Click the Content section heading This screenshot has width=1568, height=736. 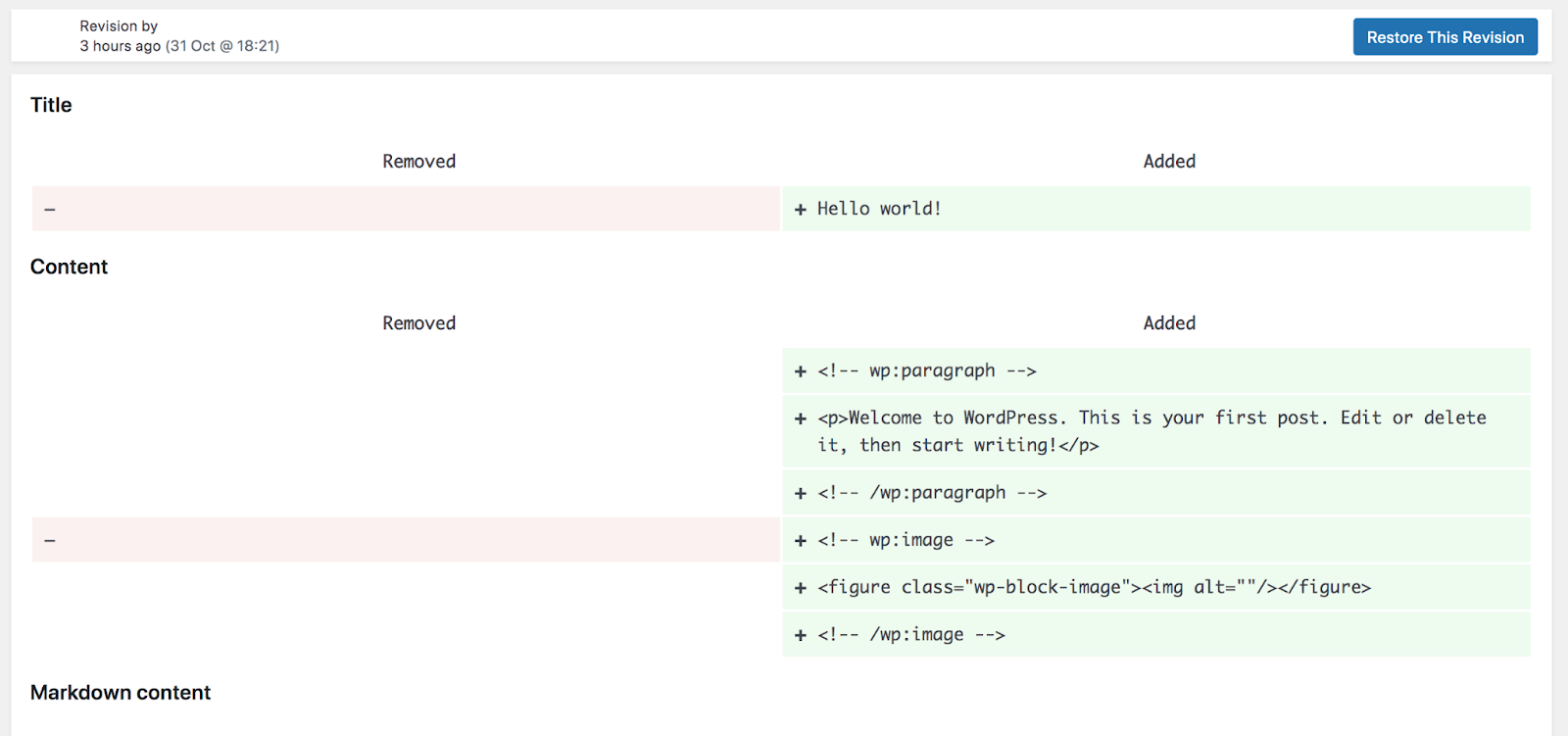point(69,267)
